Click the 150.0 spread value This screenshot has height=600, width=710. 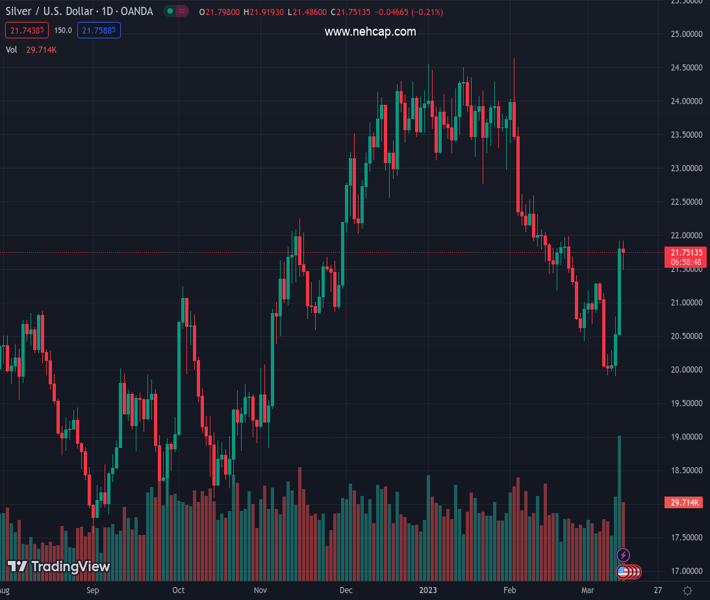62,30
